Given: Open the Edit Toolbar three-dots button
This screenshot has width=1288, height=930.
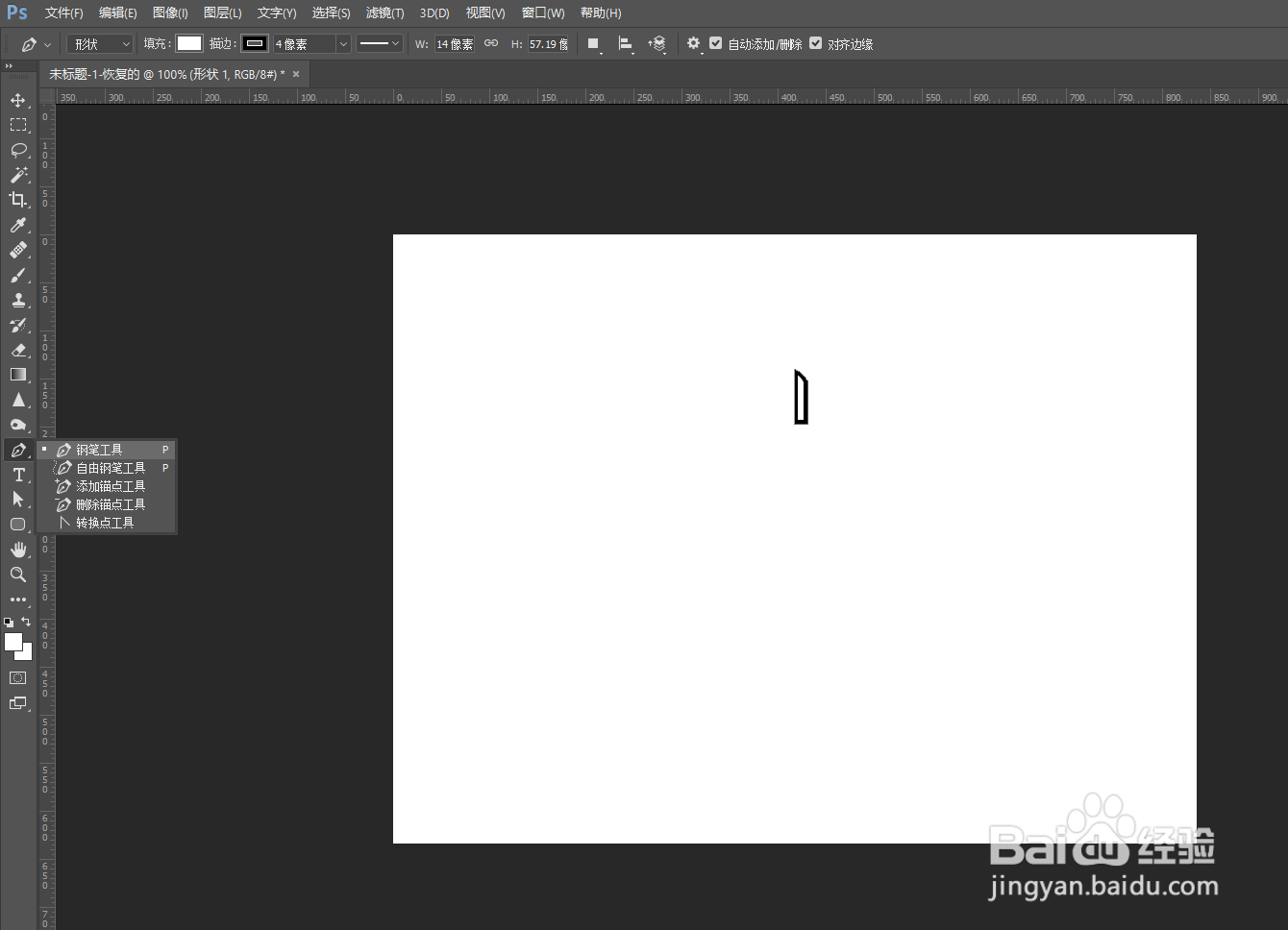Looking at the screenshot, I should (18, 600).
